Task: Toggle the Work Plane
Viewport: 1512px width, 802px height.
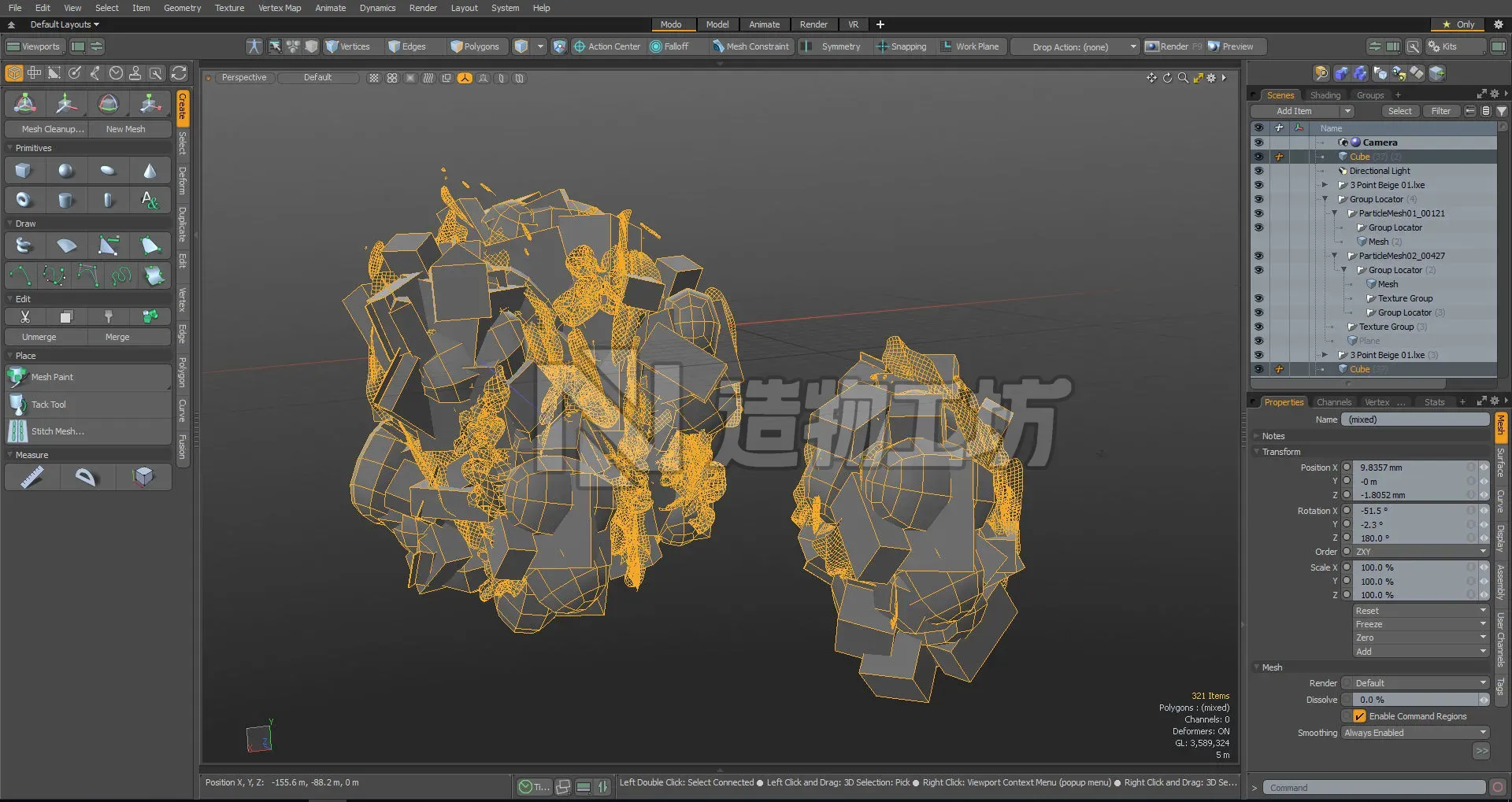Action: click(970, 46)
